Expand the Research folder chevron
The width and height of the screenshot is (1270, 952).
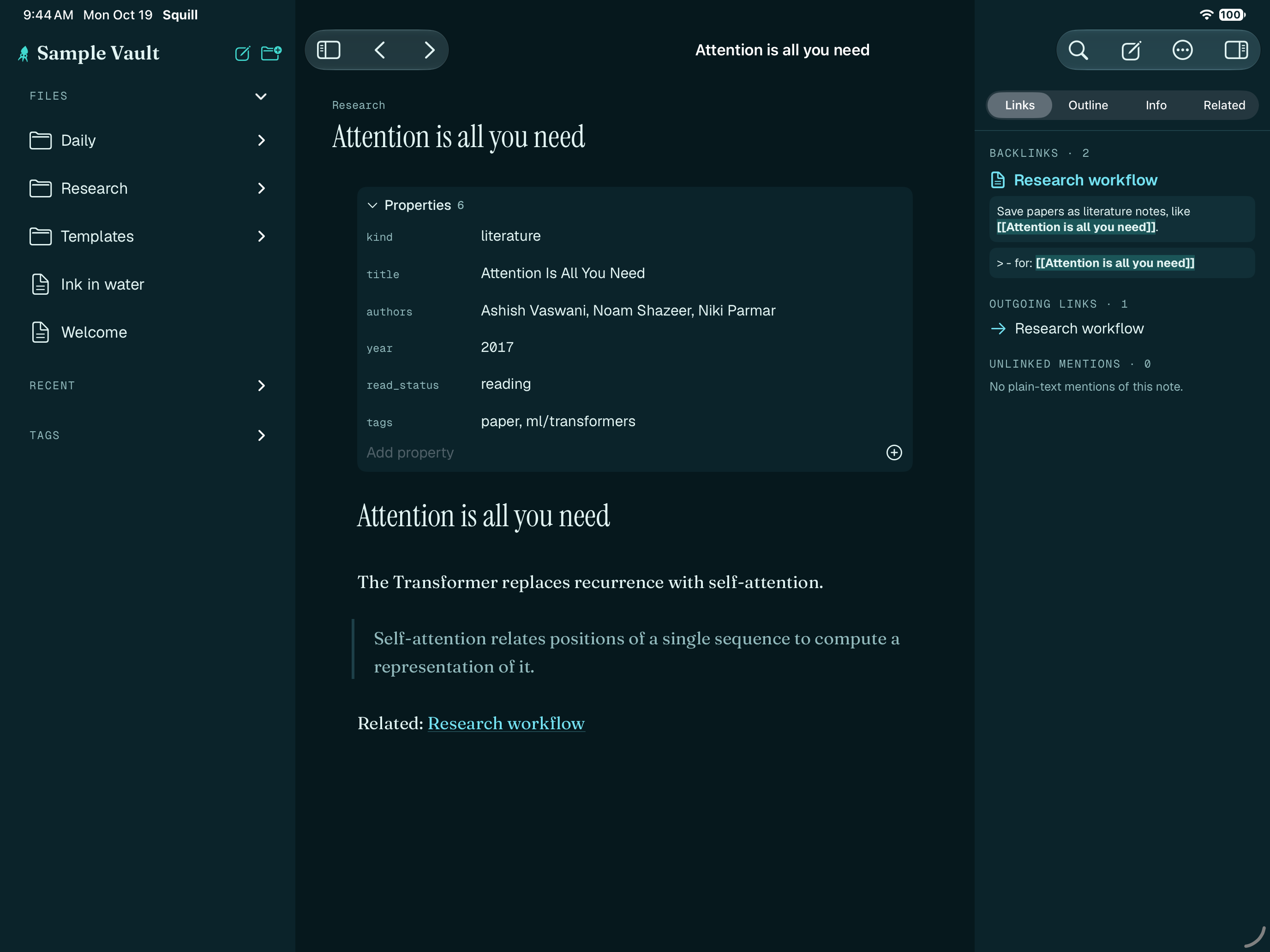pyautogui.click(x=261, y=189)
